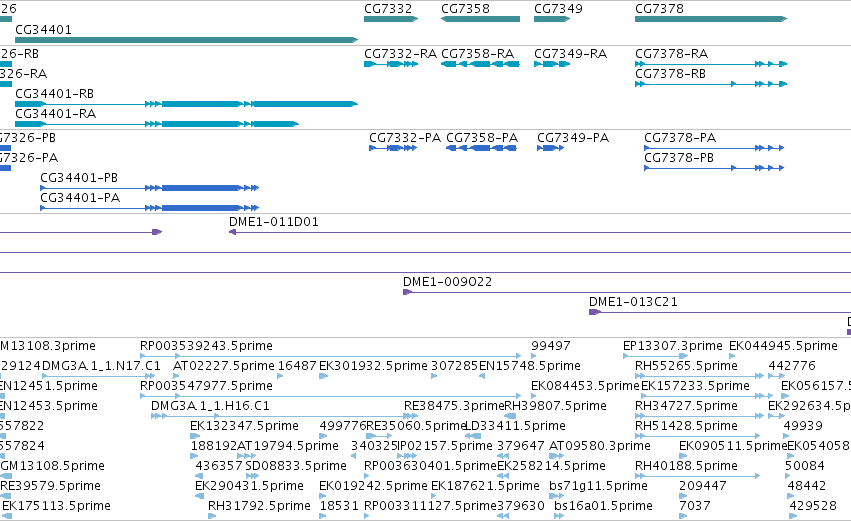
Task: Click the CG34401-PA protein label
Action: pyautogui.click(x=80, y=198)
